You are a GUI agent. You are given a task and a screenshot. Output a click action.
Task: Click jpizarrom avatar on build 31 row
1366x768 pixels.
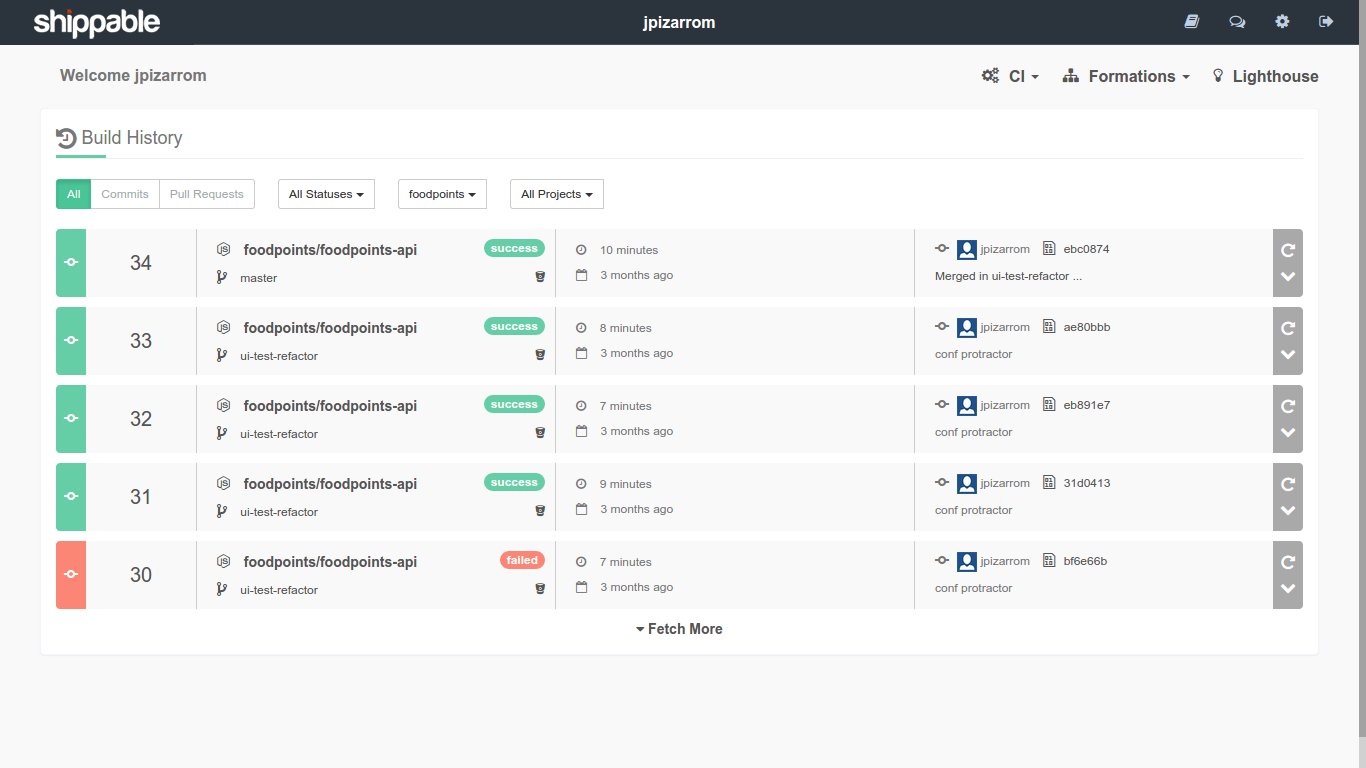click(967, 483)
